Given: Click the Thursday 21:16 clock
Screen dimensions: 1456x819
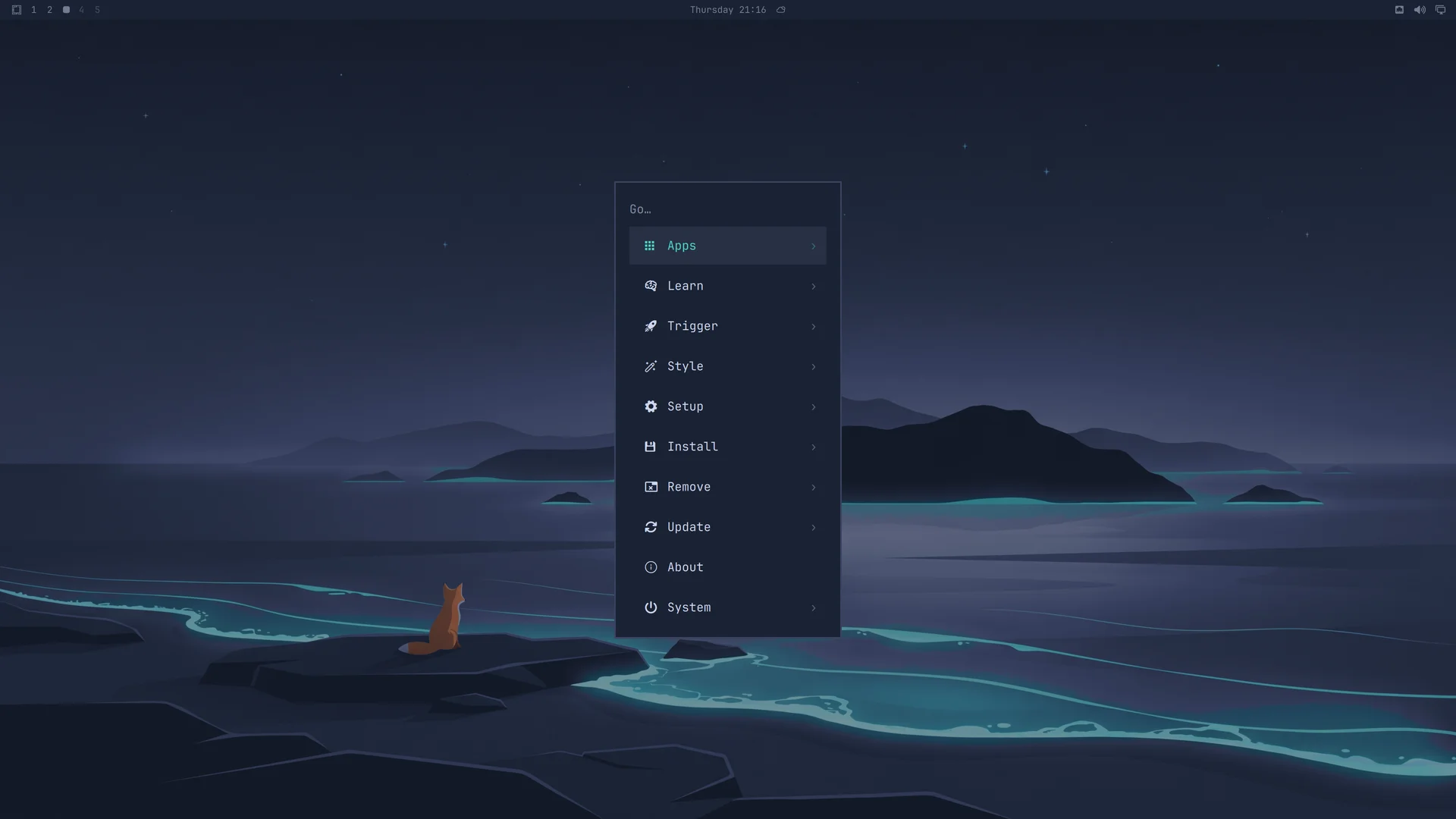Looking at the screenshot, I should (x=728, y=10).
